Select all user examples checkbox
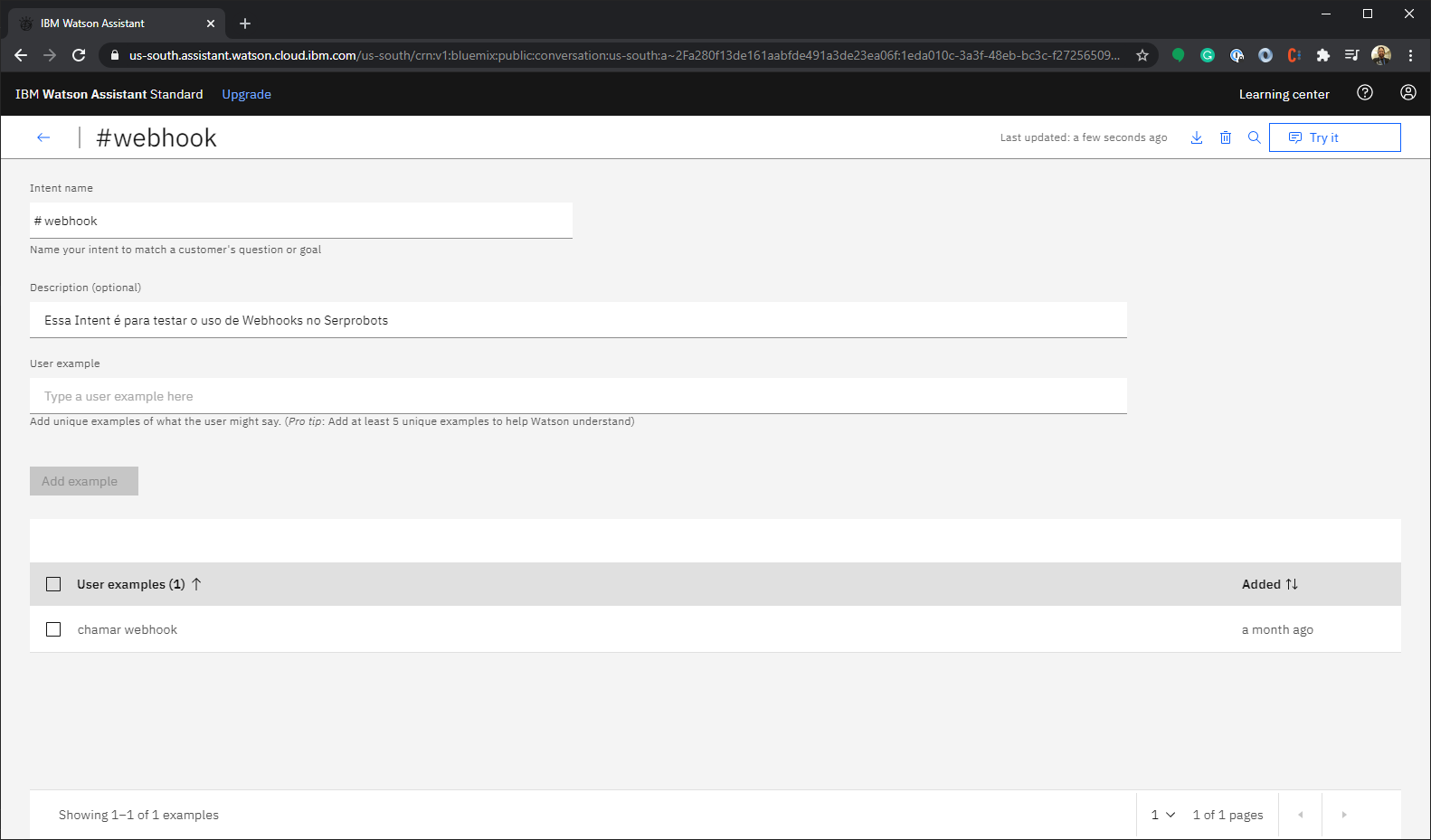 (x=53, y=584)
